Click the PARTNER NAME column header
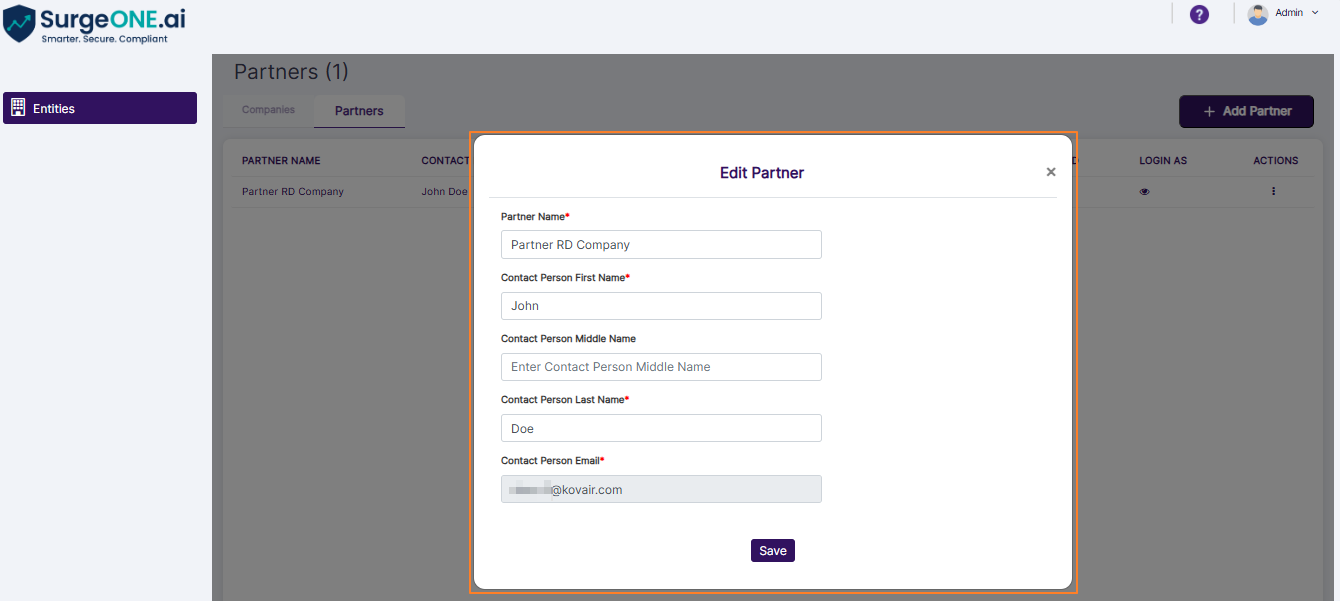This screenshot has height=601, width=1340. tap(281, 160)
